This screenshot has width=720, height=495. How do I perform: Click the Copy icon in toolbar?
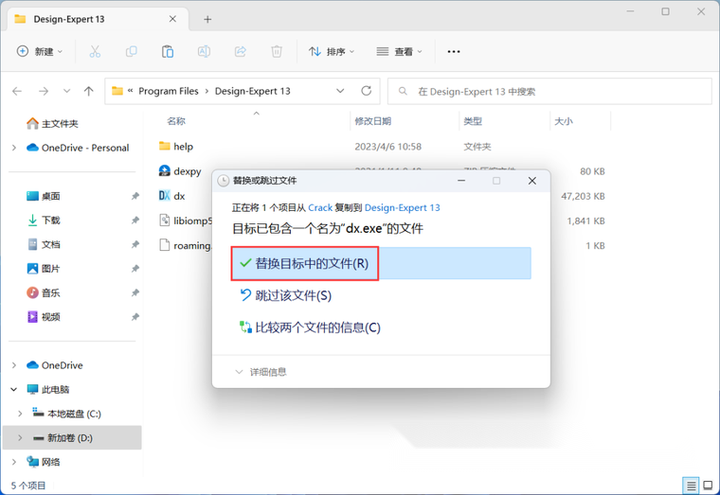(x=131, y=51)
